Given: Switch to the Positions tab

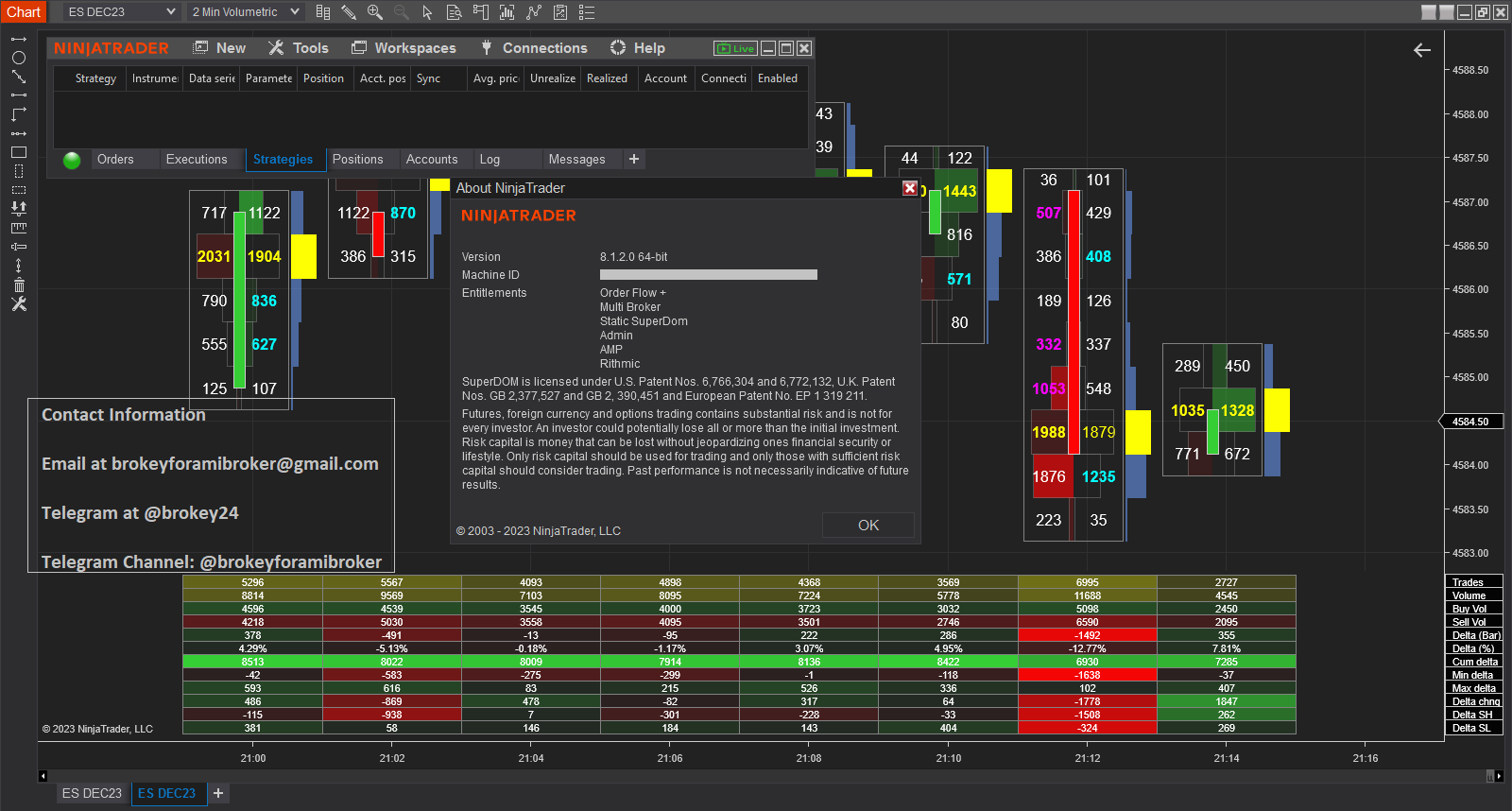Looking at the screenshot, I should click(358, 160).
